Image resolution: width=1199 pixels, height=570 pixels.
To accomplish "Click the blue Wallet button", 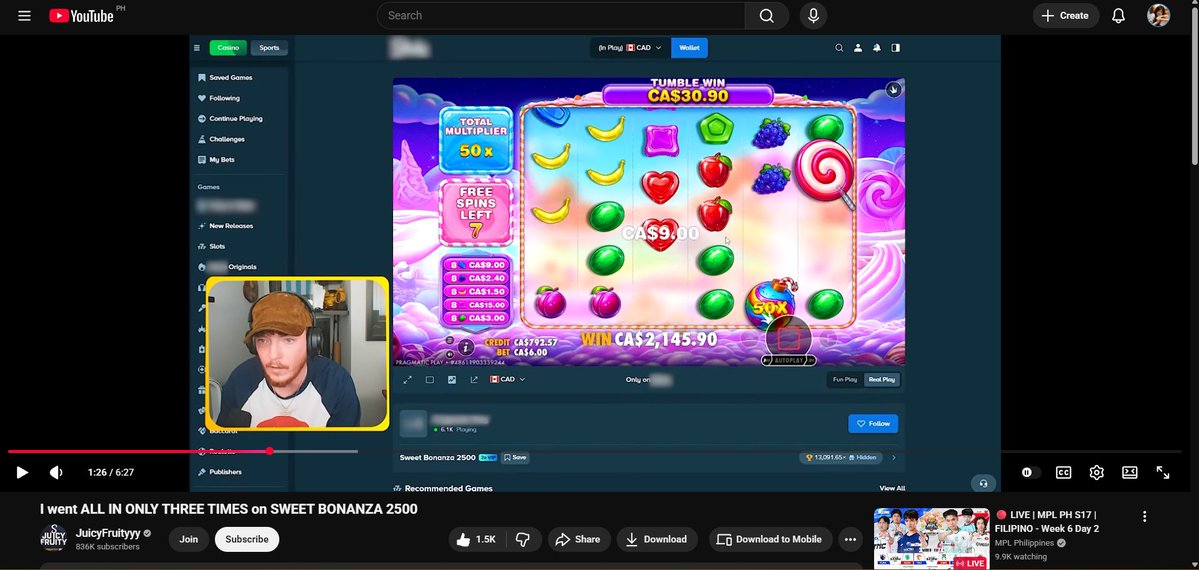I will (x=689, y=47).
